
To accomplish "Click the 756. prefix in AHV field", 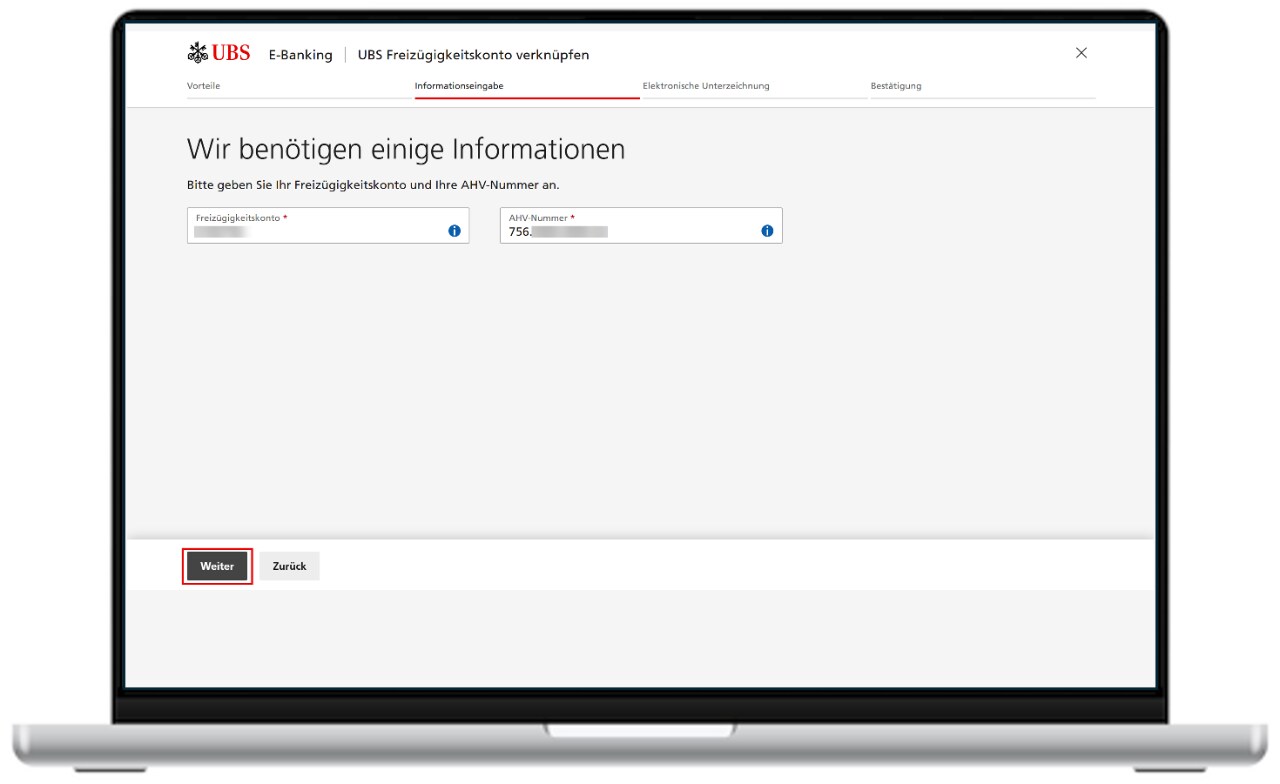I will pos(519,232).
